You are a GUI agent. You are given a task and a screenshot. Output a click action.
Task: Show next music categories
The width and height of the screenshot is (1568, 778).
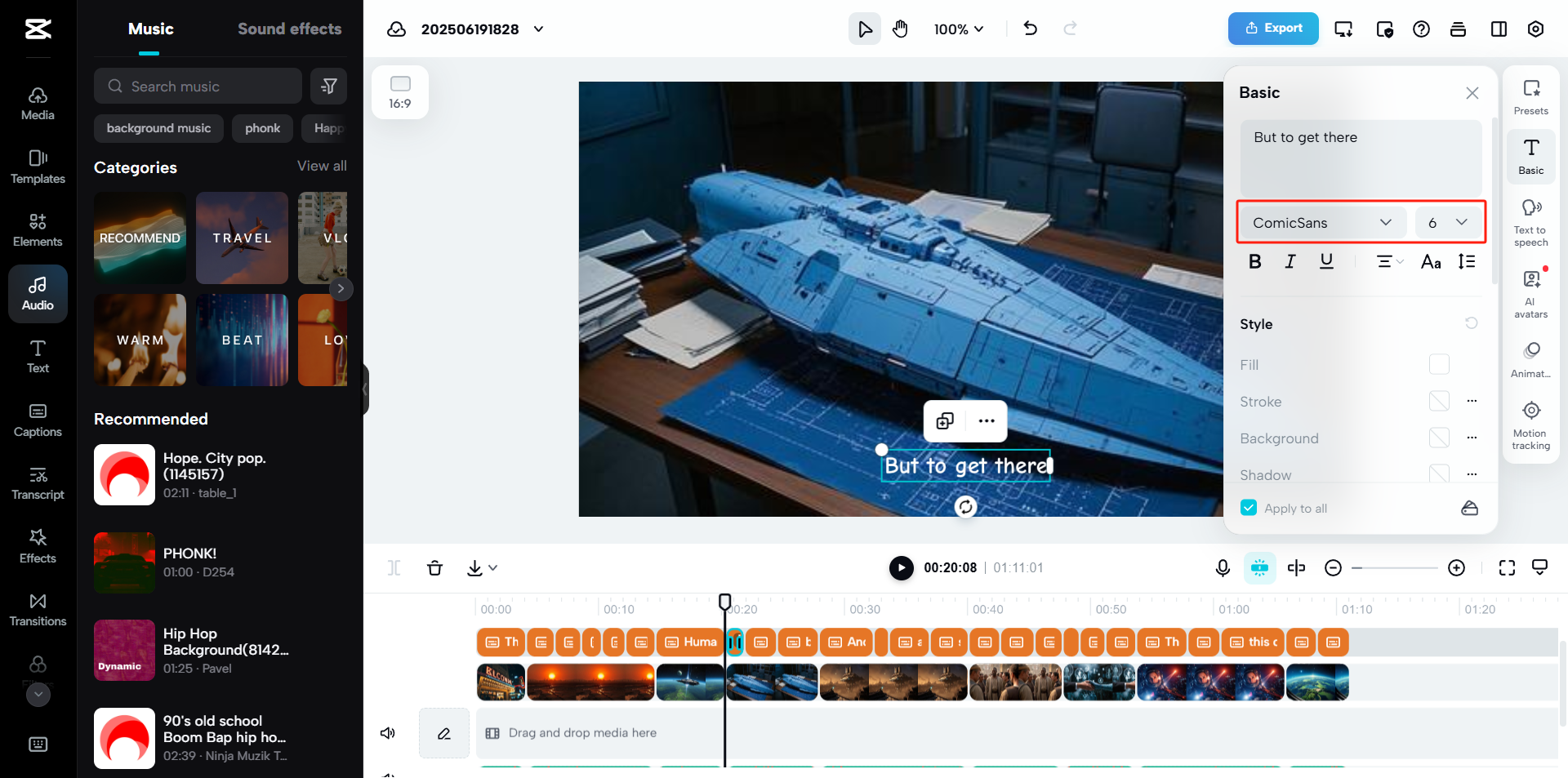[341, 288]
